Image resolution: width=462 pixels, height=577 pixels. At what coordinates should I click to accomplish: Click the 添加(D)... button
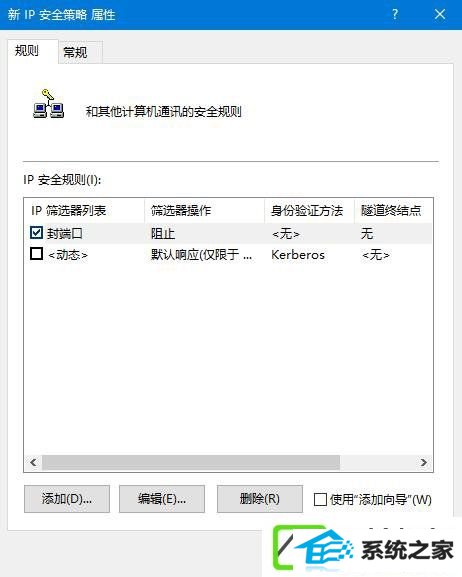[67, 499]
